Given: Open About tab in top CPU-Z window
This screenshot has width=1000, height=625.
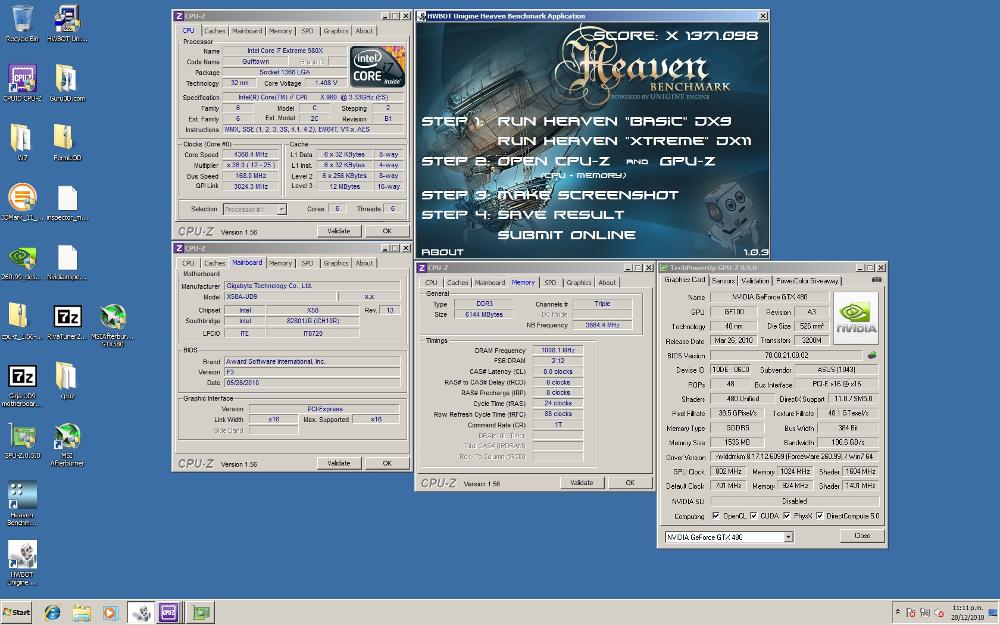Looking at the screenshot, I should point(364,31).
